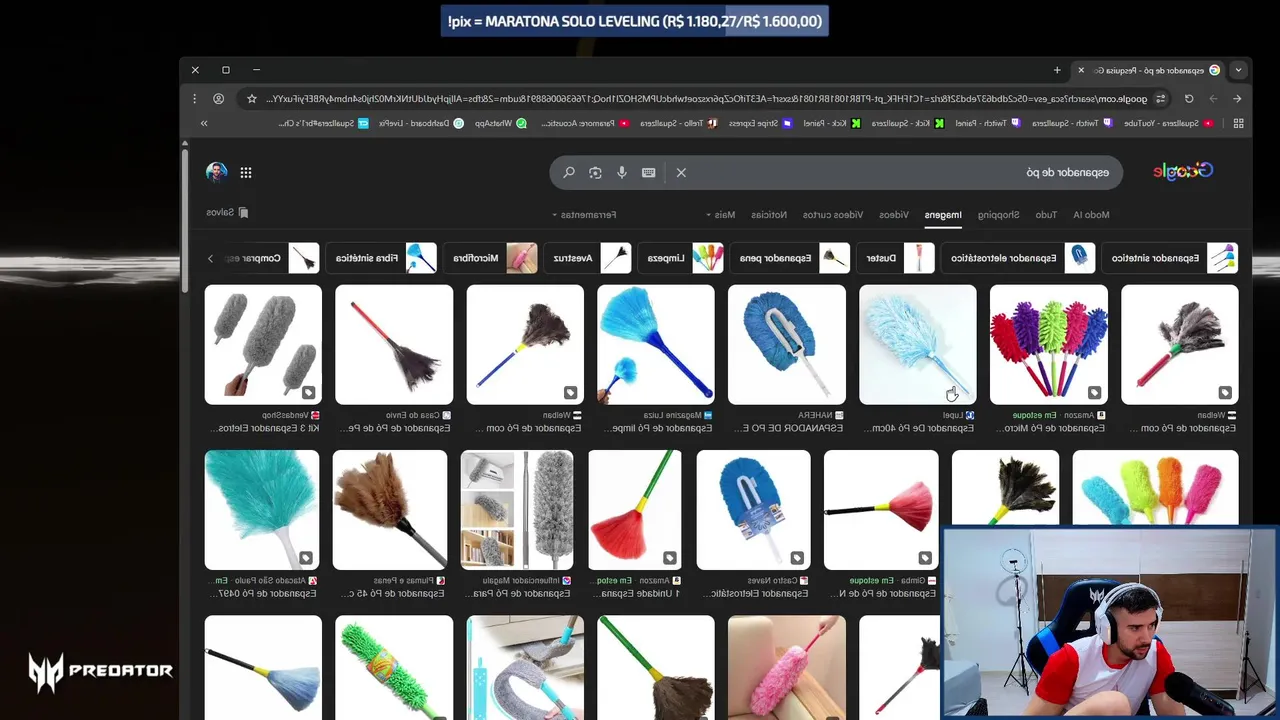Open the Magazine Luiza duster thumbnail
This screenshot has width=1280, height=720.
coord(656,344)
